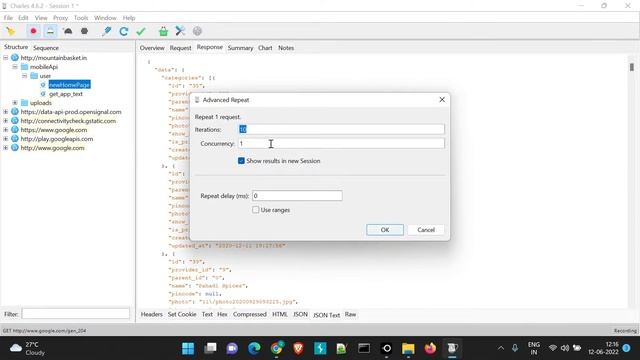Image resolution: width=640 pixels, height=360 pixels.
Task: Close the Advanced Repeat dialog
Action: (442, 100)
